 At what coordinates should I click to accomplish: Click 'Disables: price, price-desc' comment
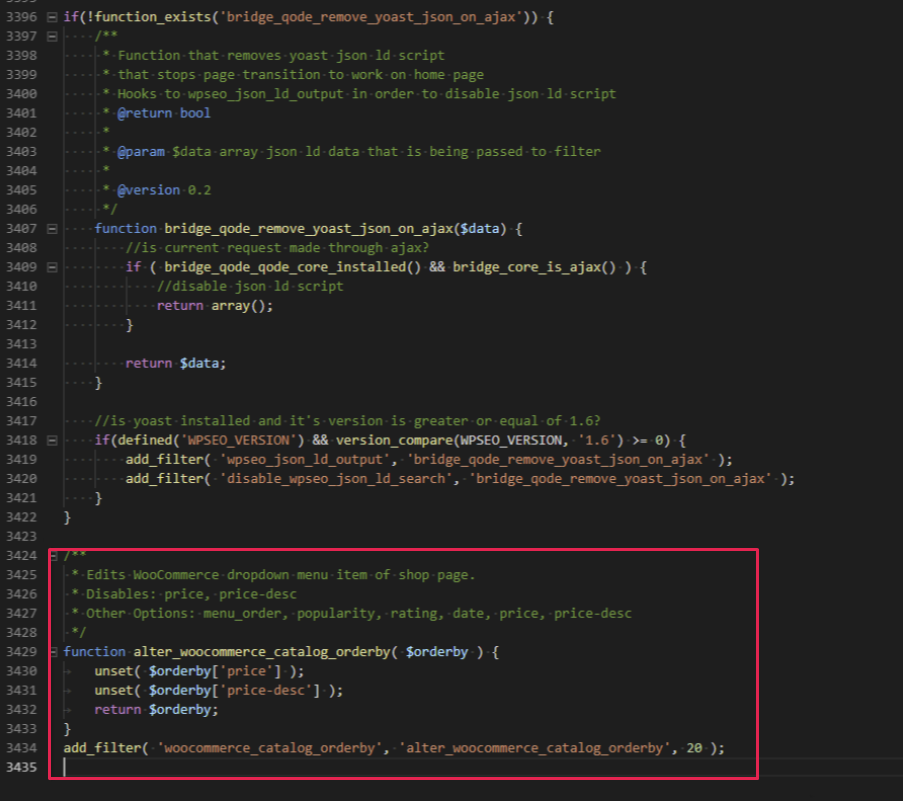[191, 594]
